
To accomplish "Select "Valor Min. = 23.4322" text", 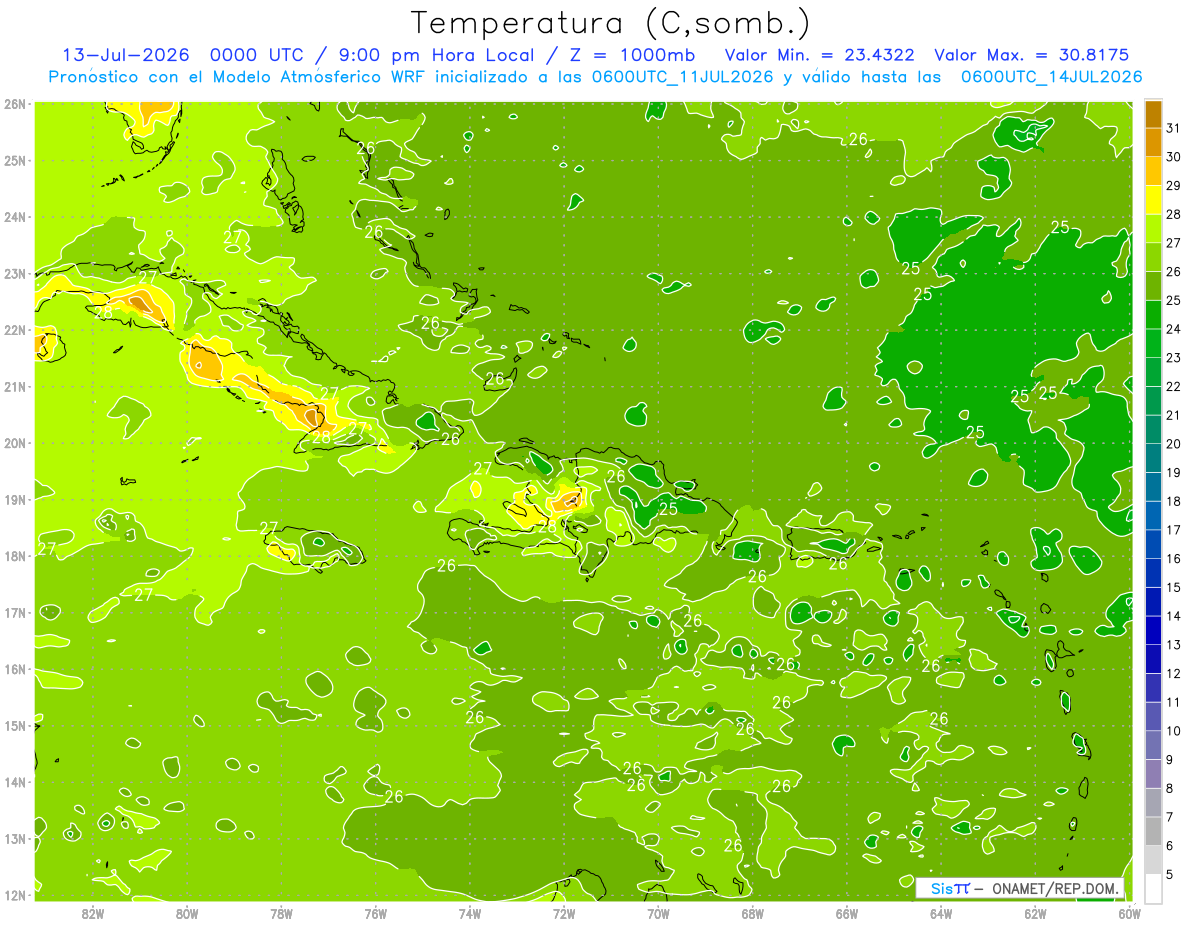I will [819, 54].
